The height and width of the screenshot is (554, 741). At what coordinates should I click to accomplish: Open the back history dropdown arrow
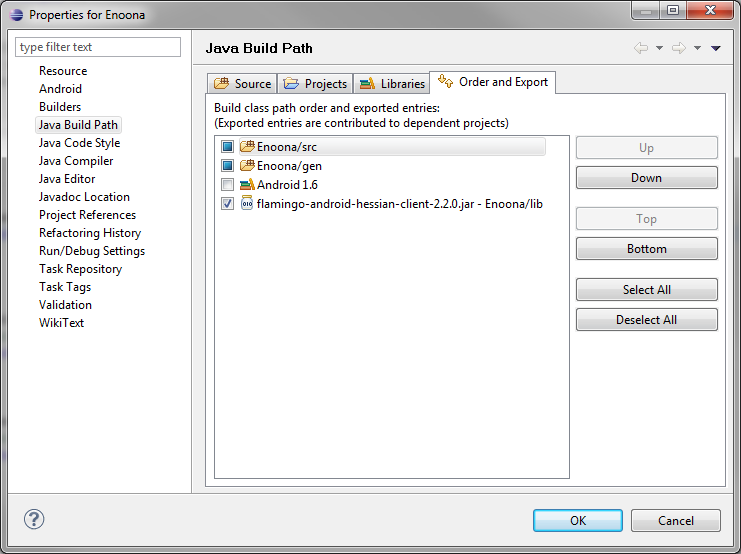pos(660,49)
